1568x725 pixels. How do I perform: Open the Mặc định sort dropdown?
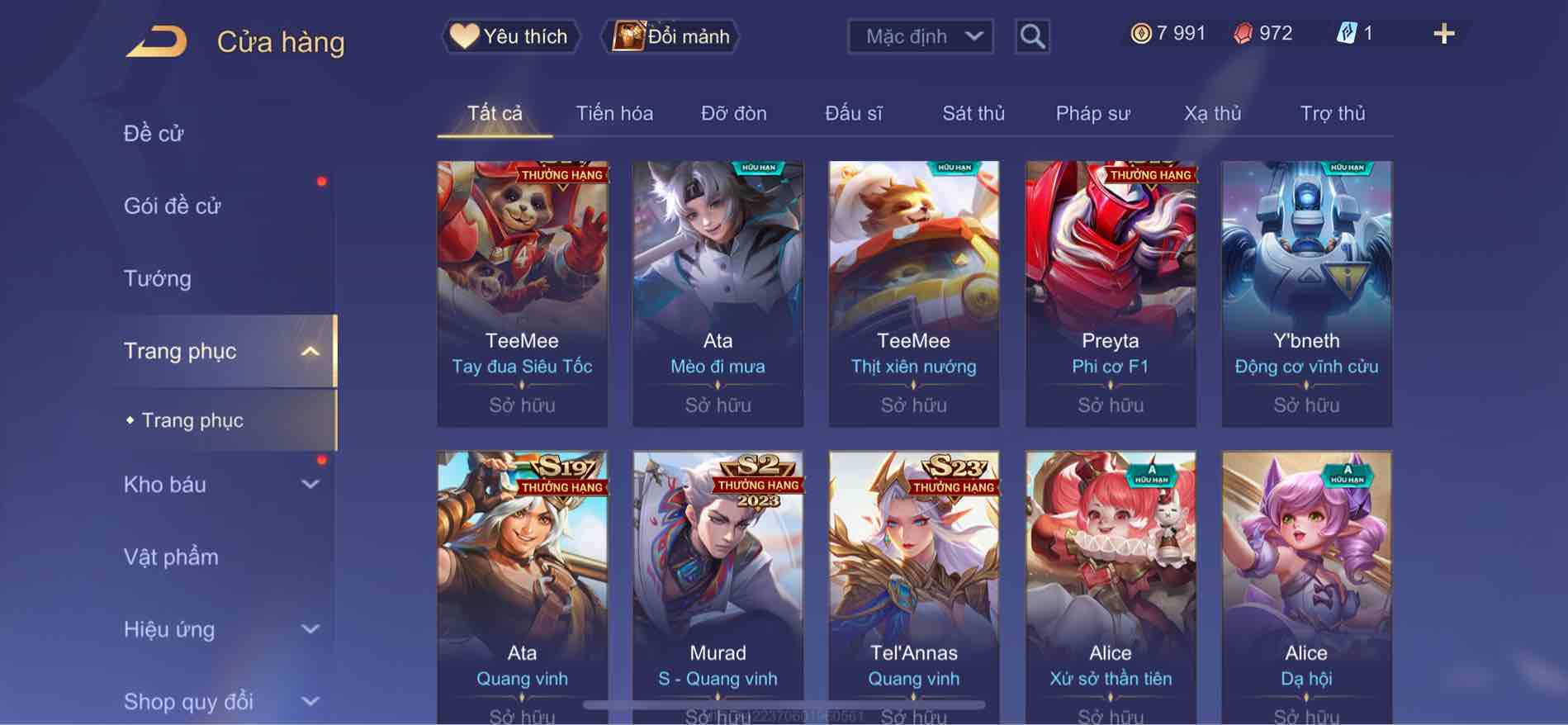(x=921, y=36)
